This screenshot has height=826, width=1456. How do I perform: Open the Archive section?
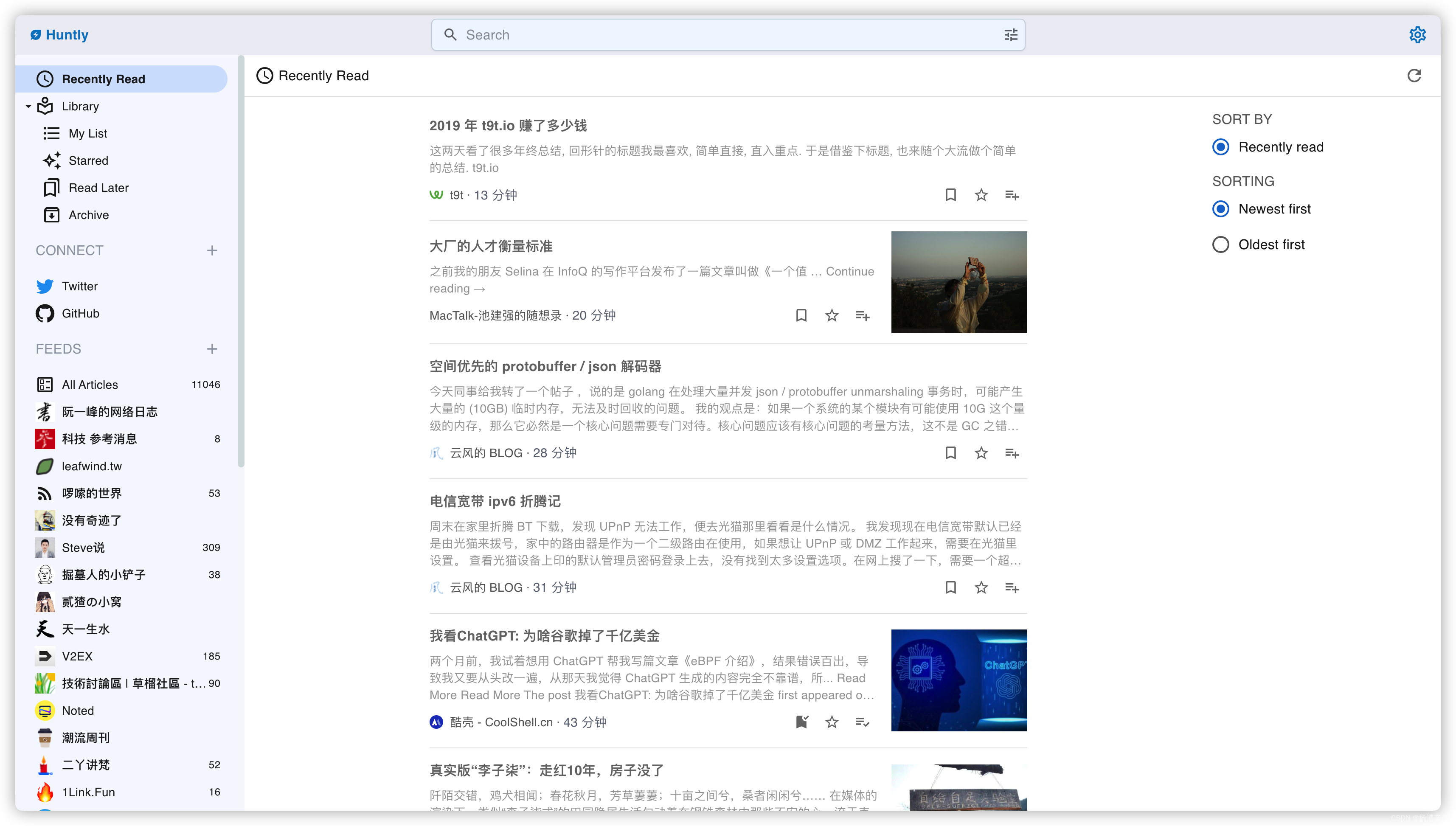[88, 215]
